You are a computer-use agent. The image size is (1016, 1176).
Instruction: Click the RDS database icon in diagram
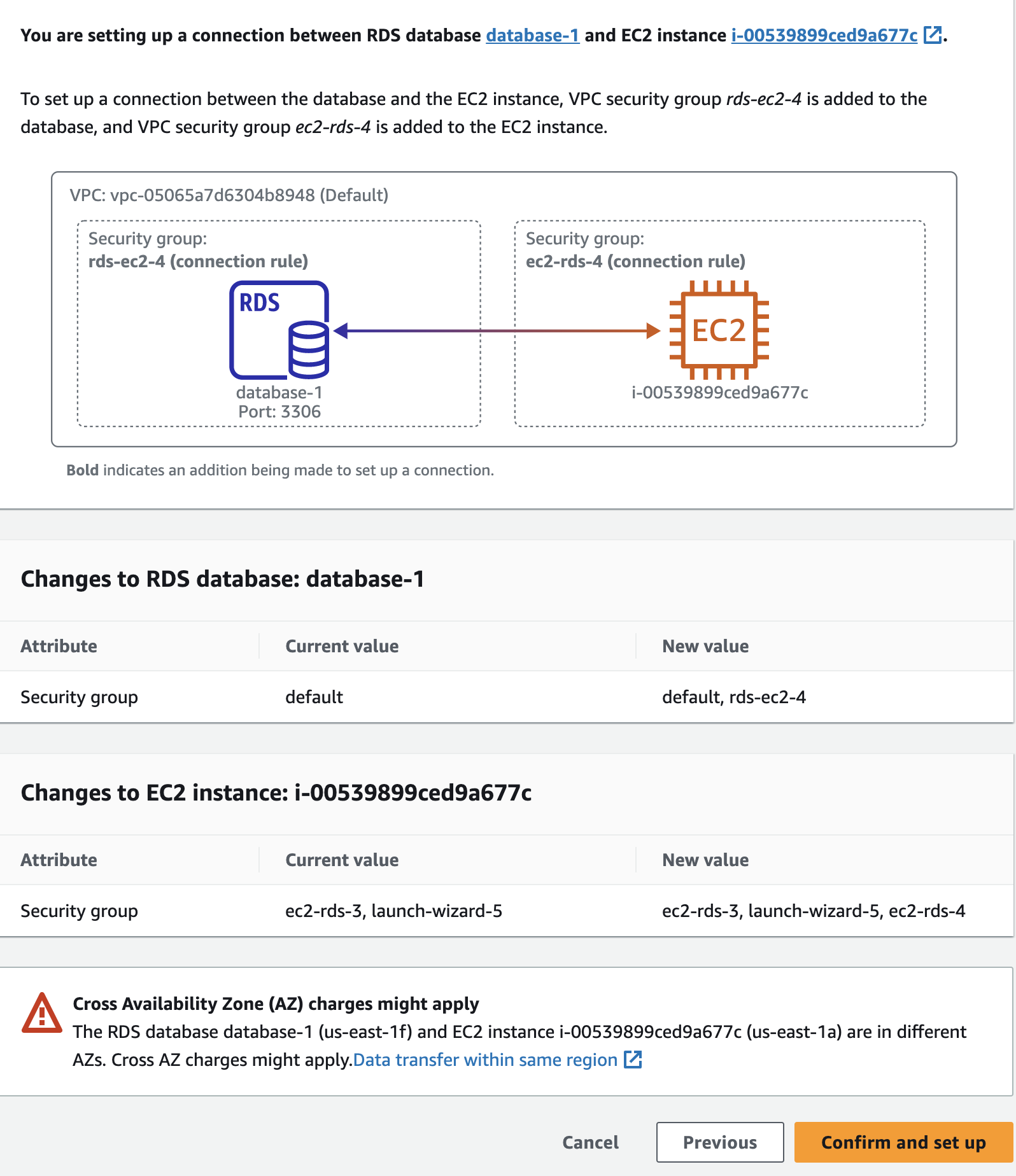click(279, 330)
